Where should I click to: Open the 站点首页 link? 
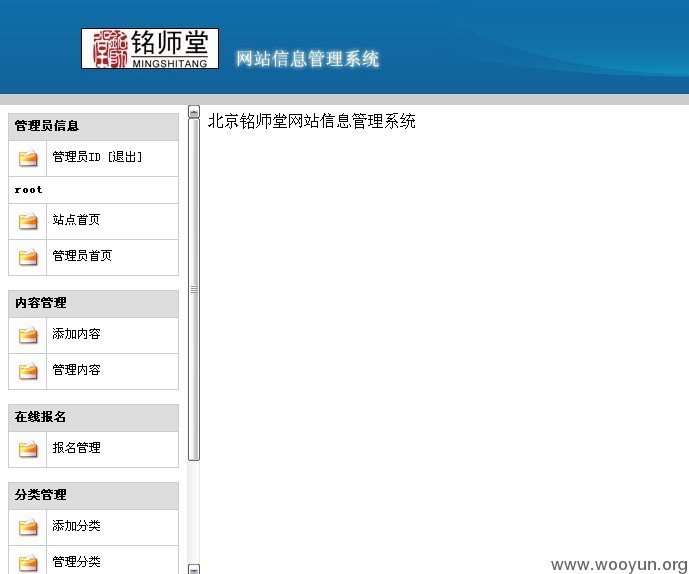tap(76, 219)
